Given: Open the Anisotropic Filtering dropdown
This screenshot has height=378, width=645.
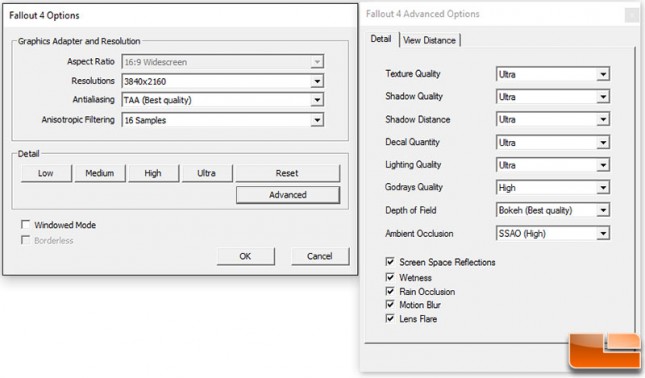Looking at the screenshot, I should (x=223, y=120).
